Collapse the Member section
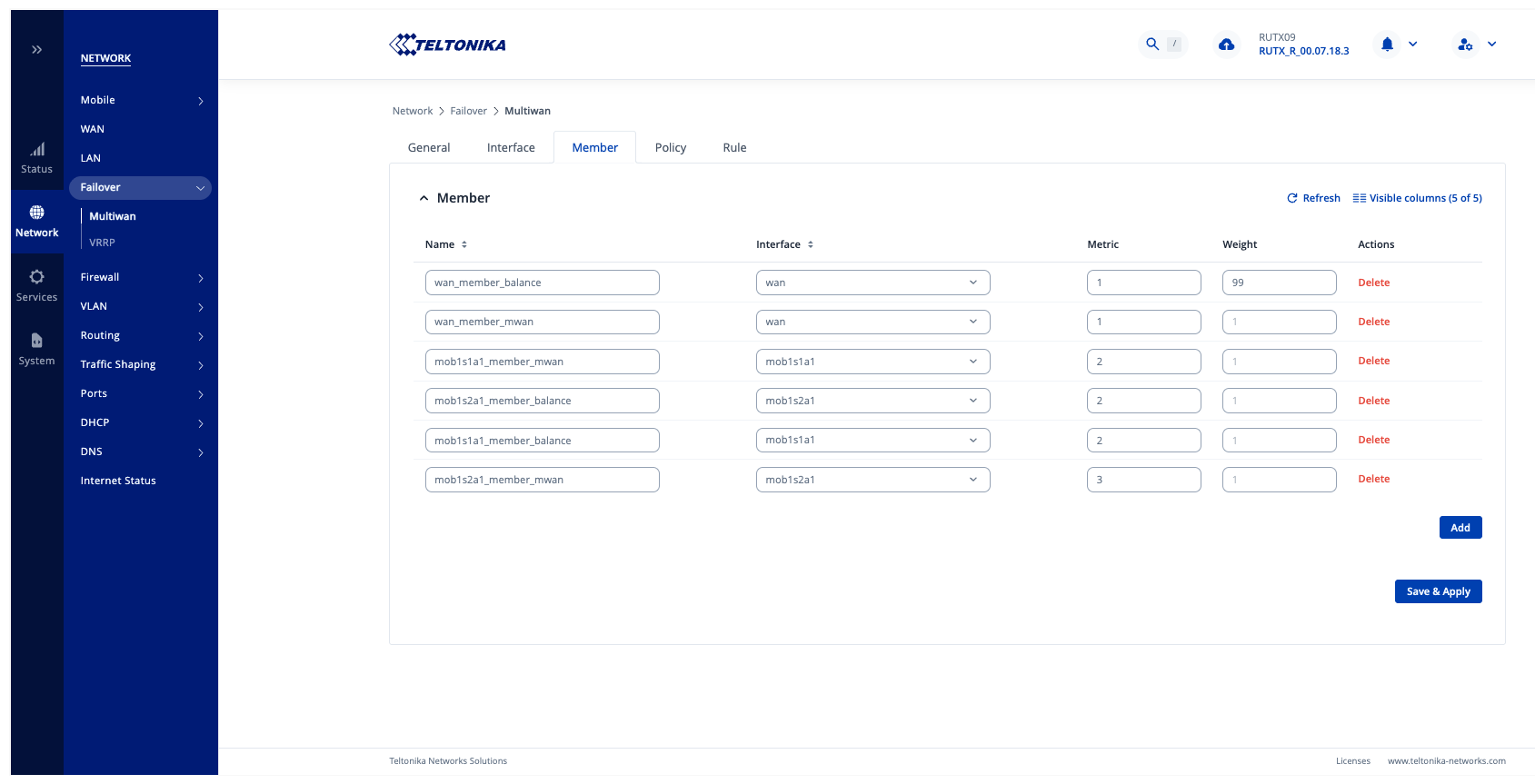The height and width of the screenshot is (784, 1535). coord(424,198)
